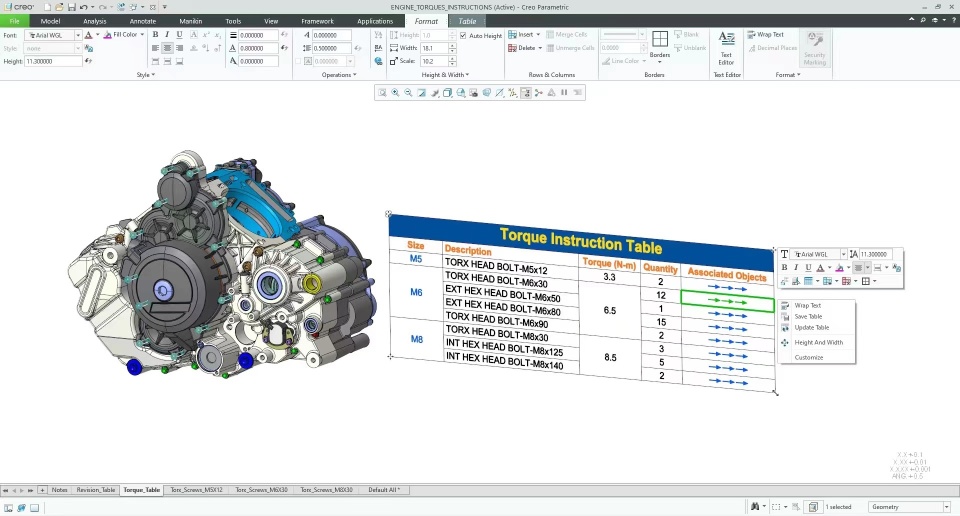The image size is (960, 516).
Task: Click the zoom in icon in graphics toolbar
Action: pyautogui.click(x=395, y=93)
